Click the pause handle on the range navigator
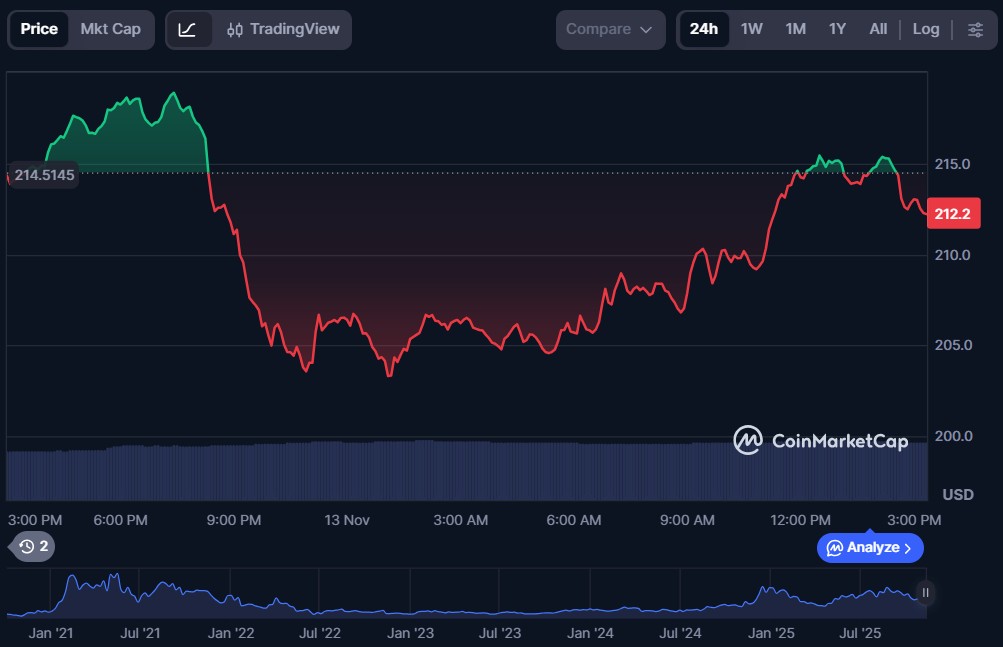 coord(925,593)
